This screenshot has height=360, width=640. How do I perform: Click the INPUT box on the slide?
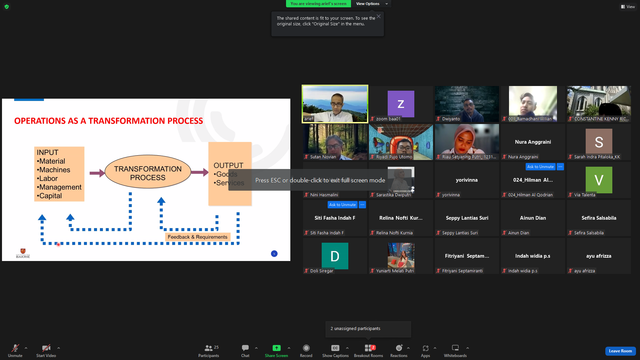coord(59,174)
